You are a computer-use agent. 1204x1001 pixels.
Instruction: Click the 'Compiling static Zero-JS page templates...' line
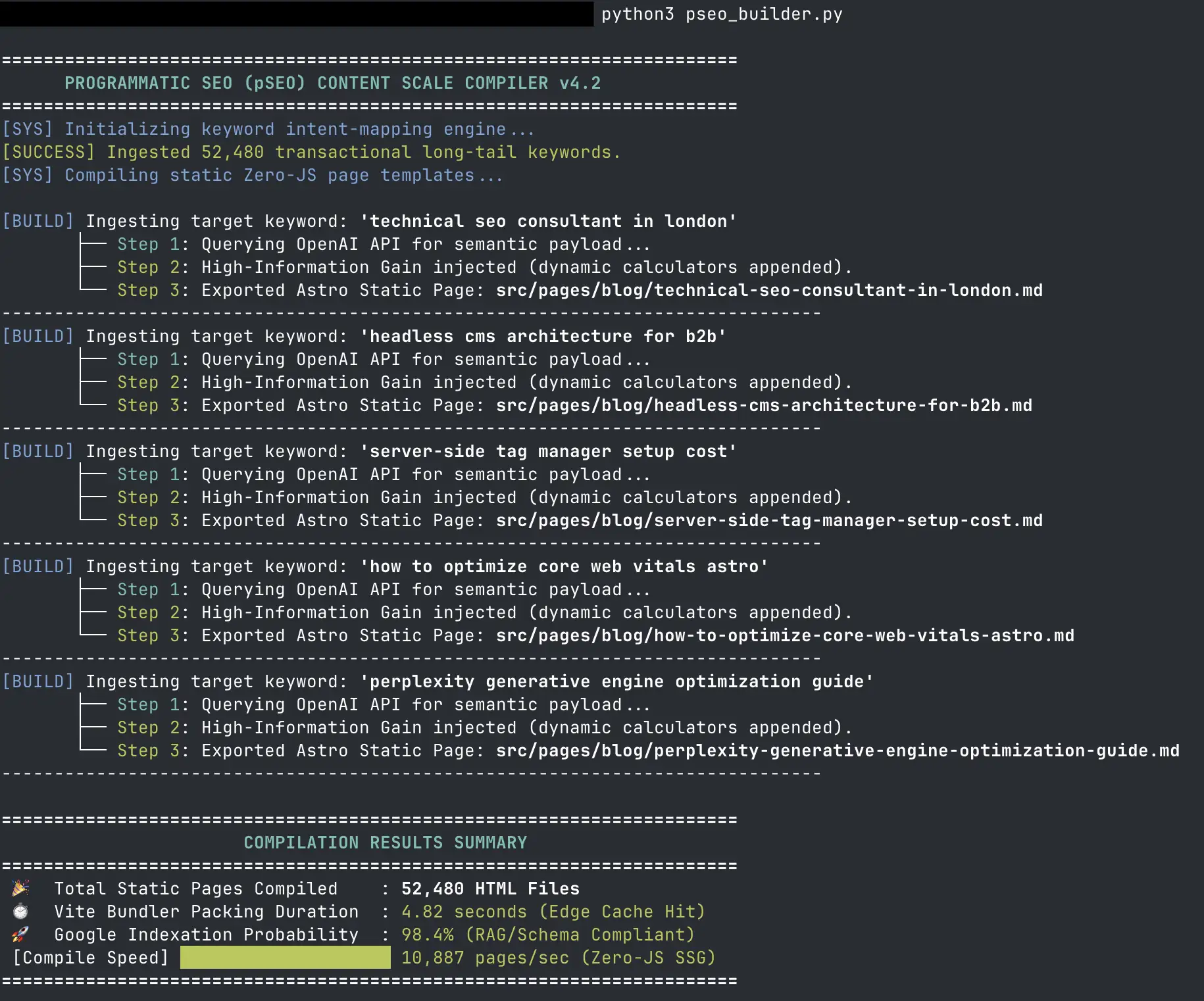pos(284,176)
